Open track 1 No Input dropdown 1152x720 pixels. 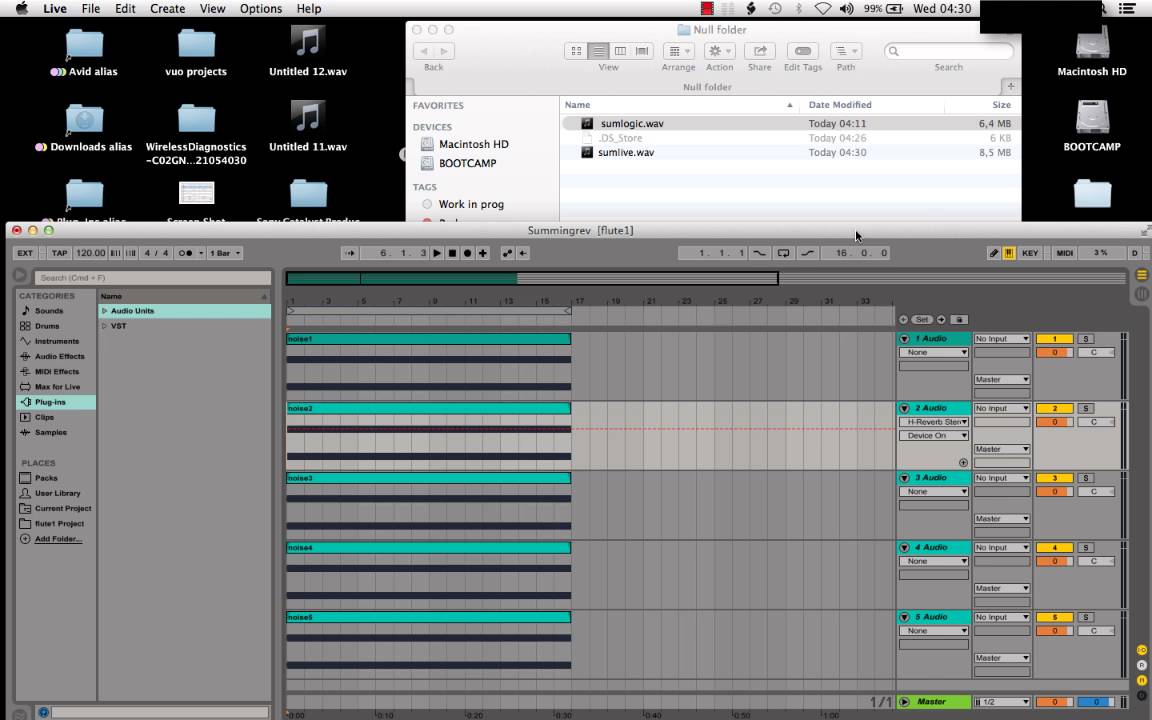(x=1002, y=339)
